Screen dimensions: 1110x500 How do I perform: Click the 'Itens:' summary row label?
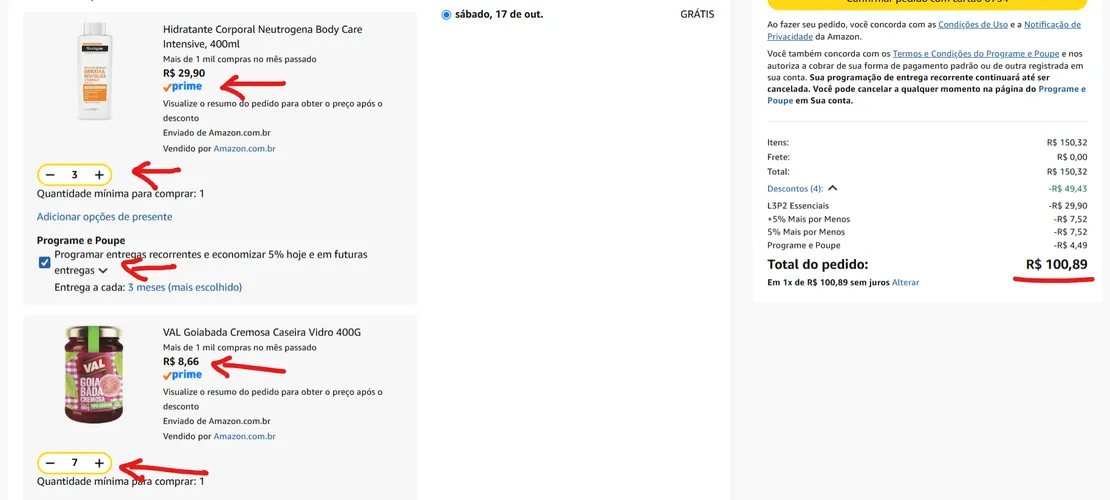click(x=778, y=142)
